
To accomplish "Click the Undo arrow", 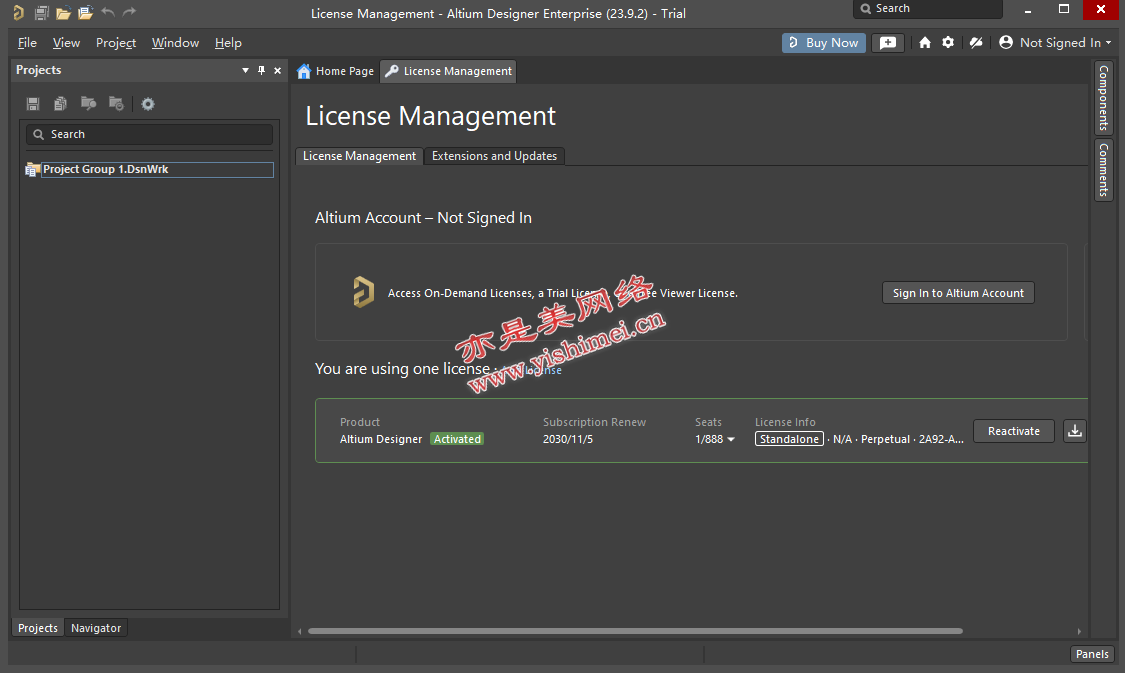I will pyautogui.click(x=108, y=12).
